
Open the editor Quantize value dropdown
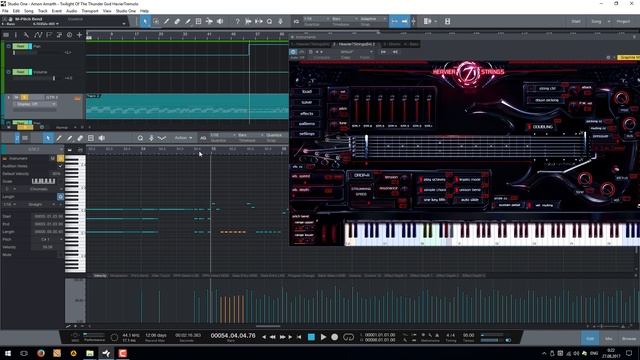coord(223,135)
